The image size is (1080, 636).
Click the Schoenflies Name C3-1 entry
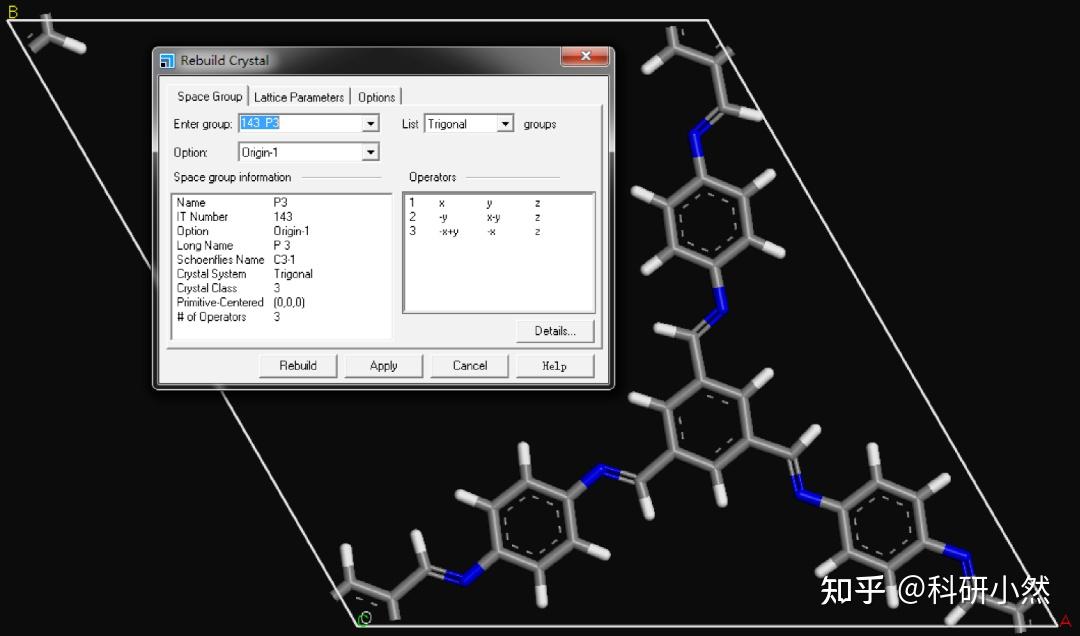pos(240,259)
